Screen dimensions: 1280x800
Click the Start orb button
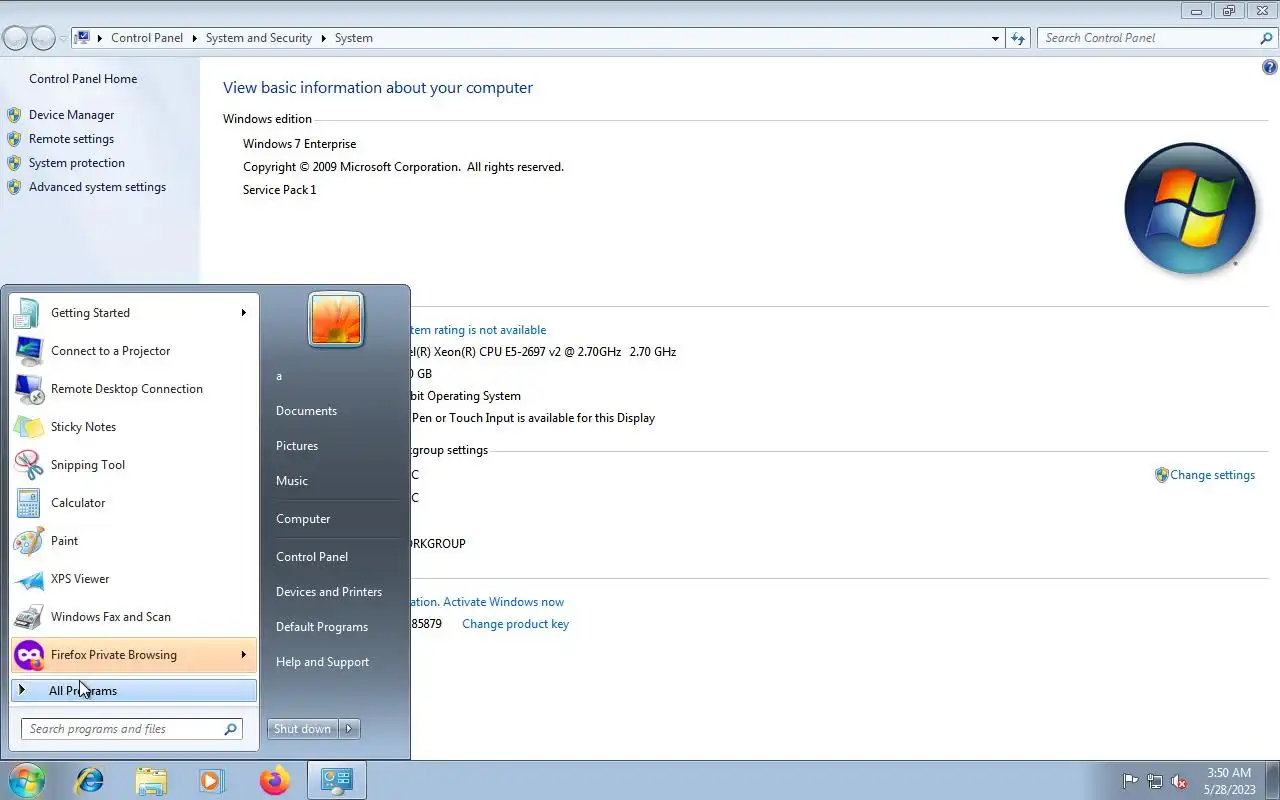26,780
